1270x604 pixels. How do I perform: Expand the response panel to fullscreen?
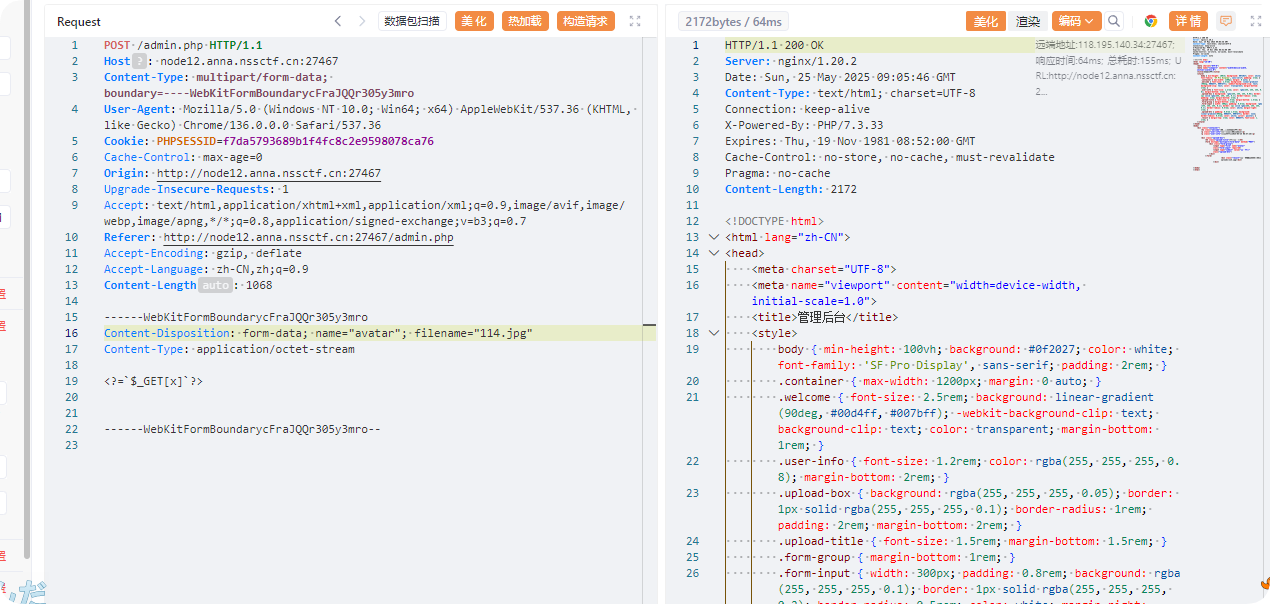tap(1254, 21)
